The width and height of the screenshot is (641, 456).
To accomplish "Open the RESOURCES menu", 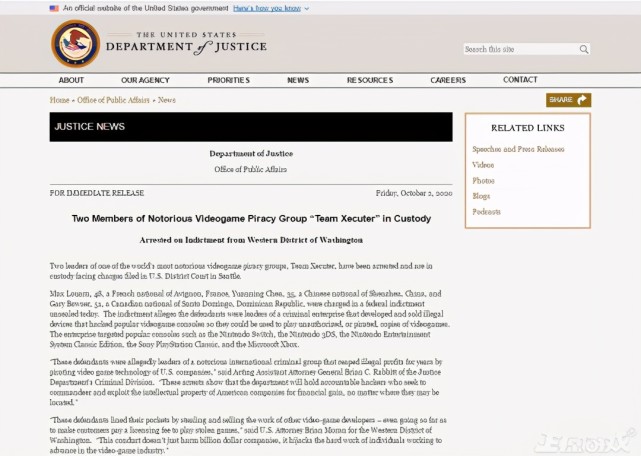I will (x=370, y=80).
